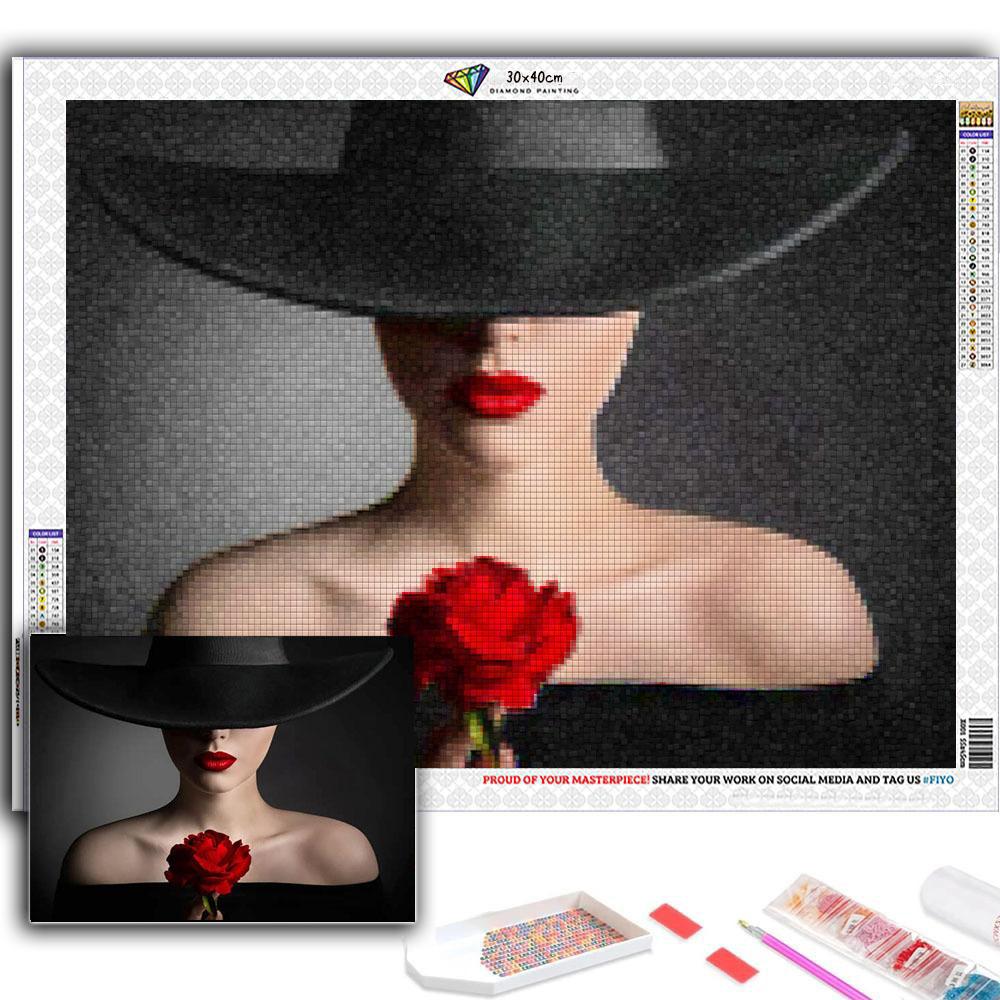Open the inset reference photo of the woman

(223, 778)
